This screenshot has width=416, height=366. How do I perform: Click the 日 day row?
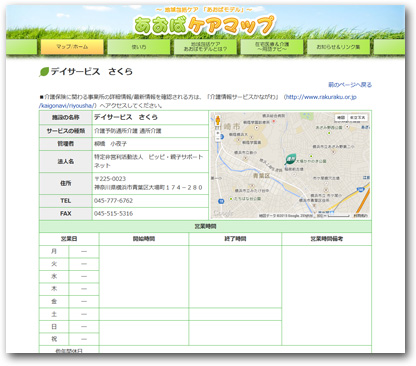(x=69, y=327)
